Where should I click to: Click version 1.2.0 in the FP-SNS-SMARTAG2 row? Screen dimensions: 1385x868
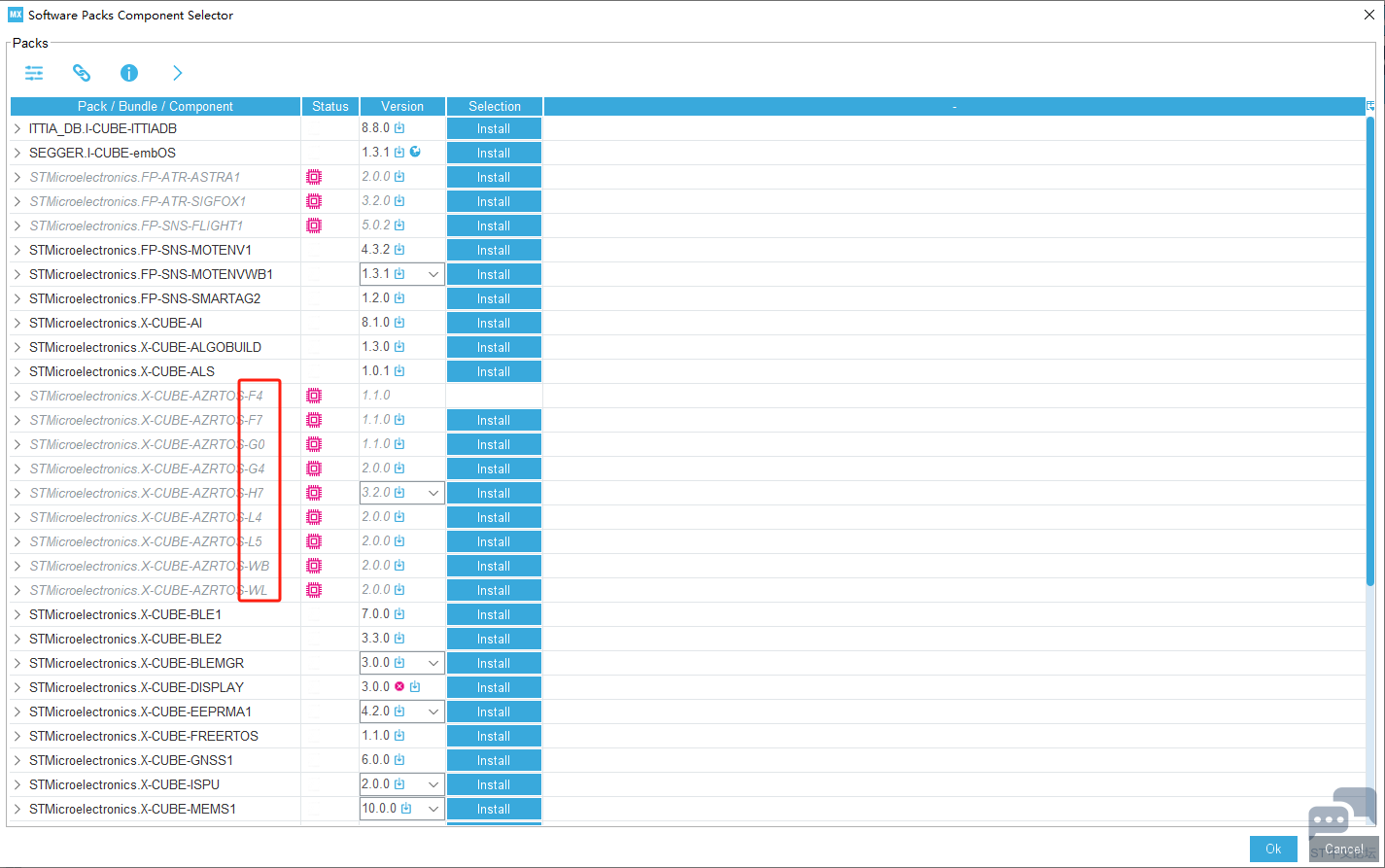pyautogui.click(x=376, y=298)
